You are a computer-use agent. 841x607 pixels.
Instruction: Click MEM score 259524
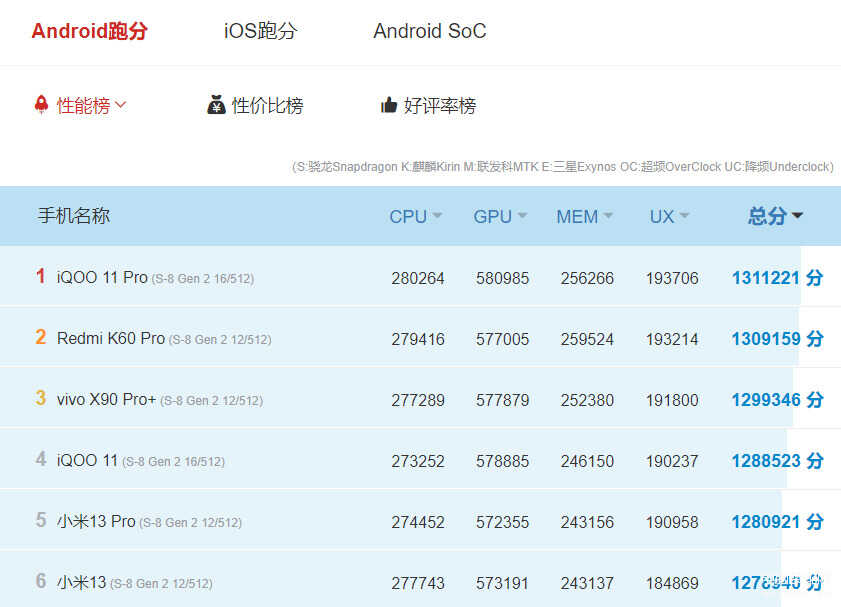click(x=587, y=339)
